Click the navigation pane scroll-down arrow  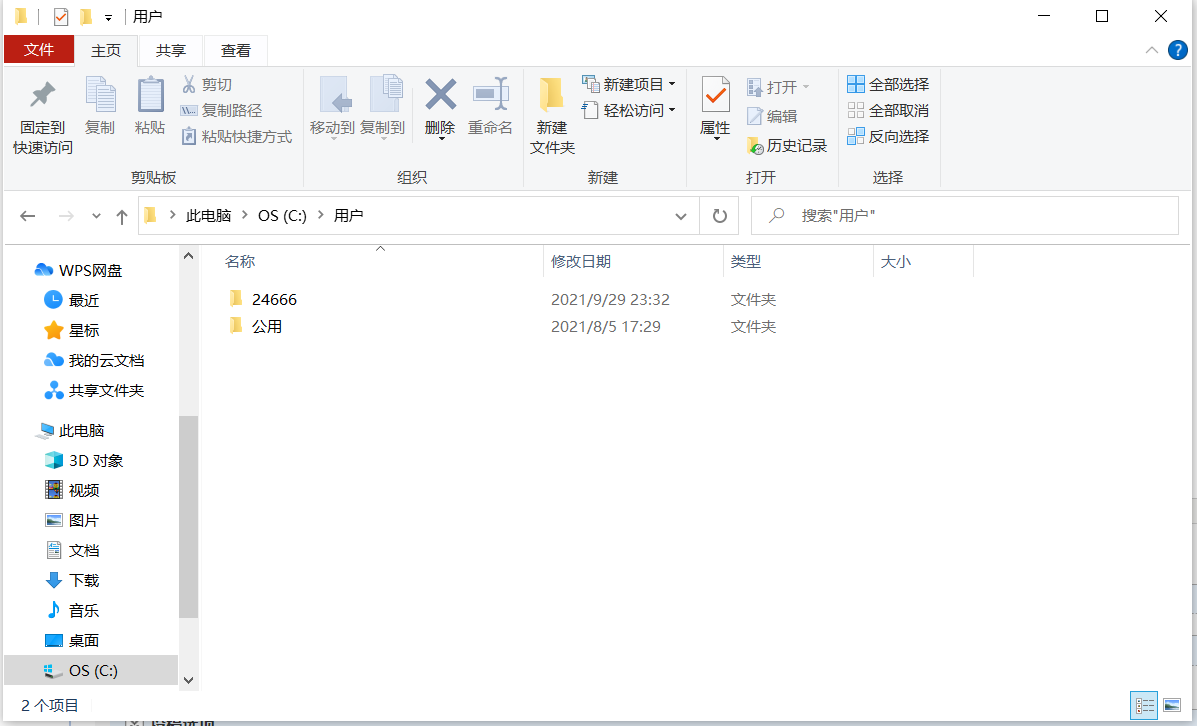click(189, 679)
